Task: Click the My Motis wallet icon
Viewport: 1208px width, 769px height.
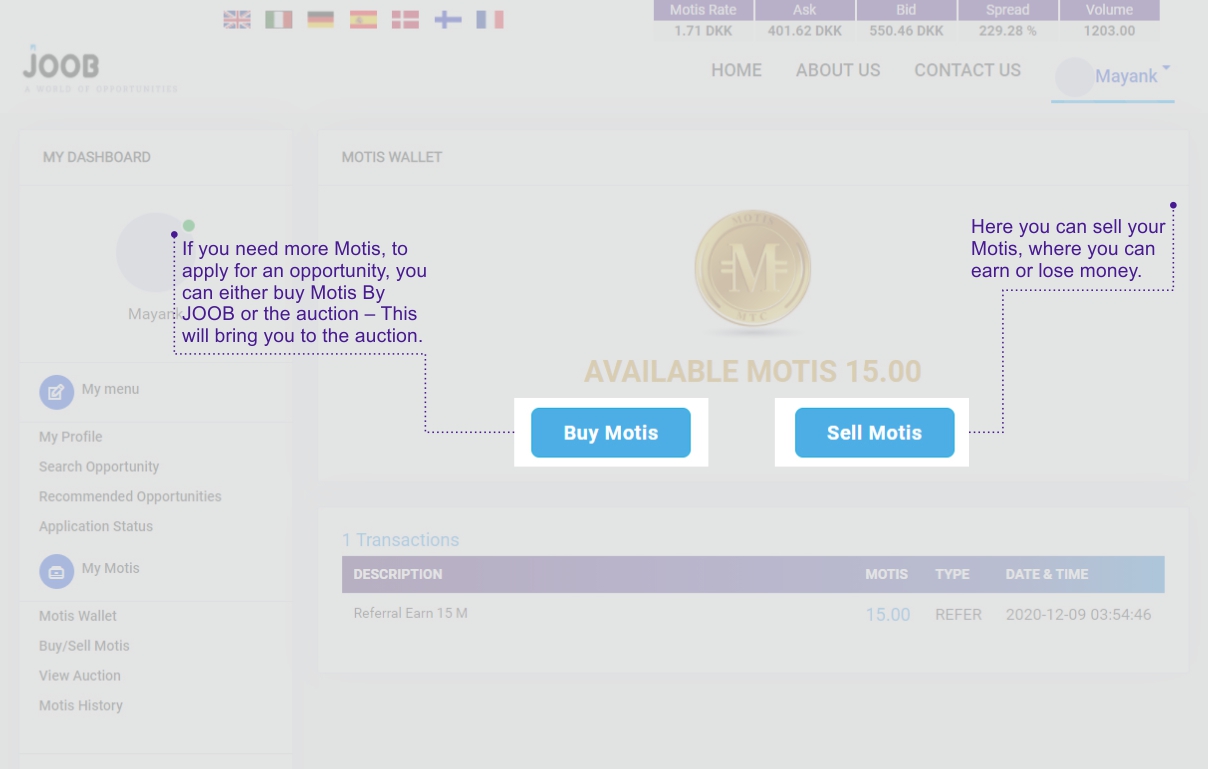Action: pyautogui.click(x=56, y=571)
